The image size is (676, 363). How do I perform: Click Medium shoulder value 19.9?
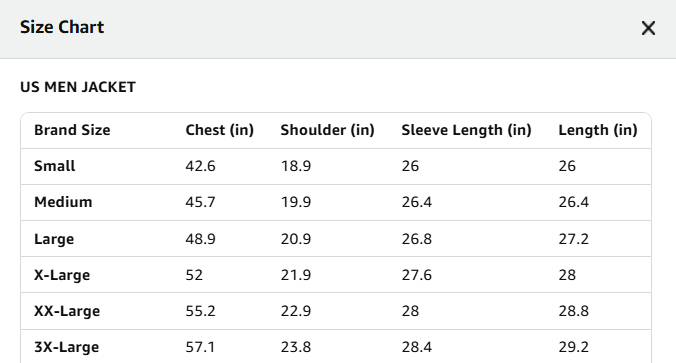click(296, 202)
